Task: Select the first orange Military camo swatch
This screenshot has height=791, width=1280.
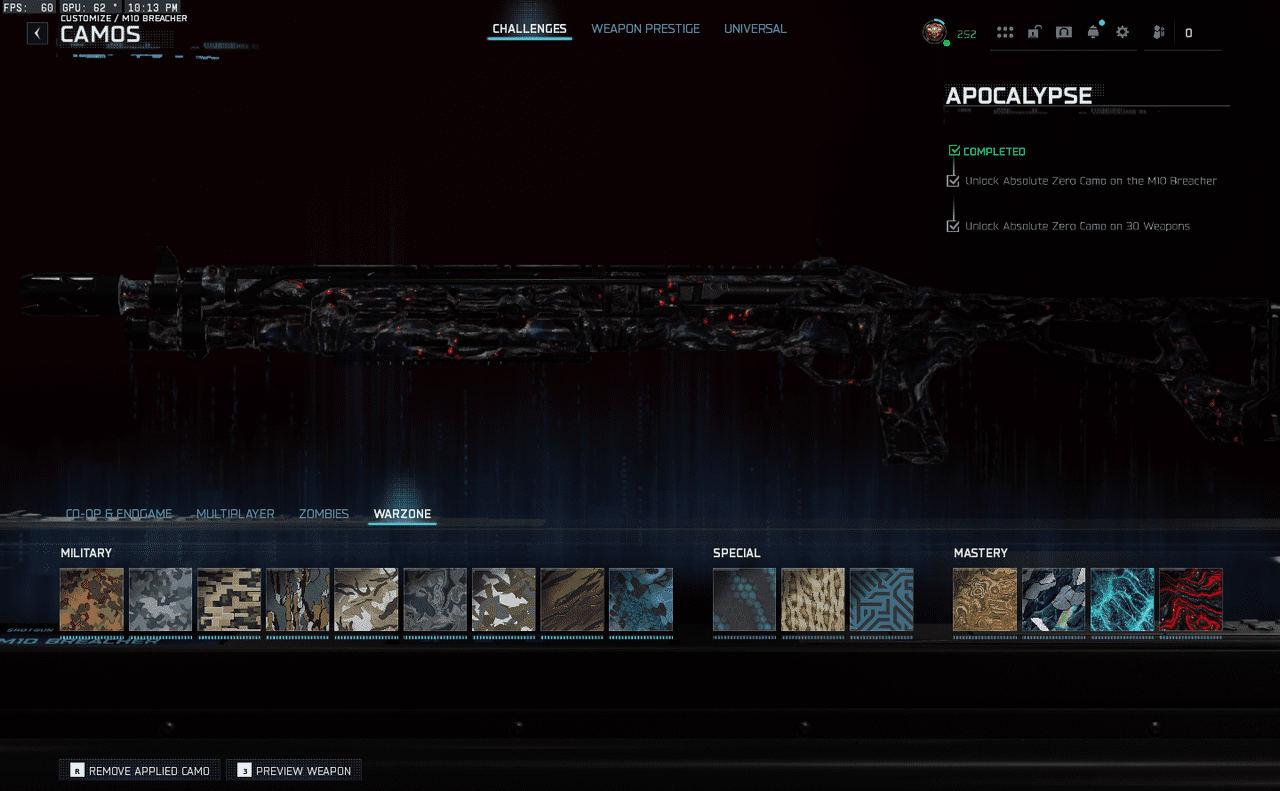Action: (92, 600)
